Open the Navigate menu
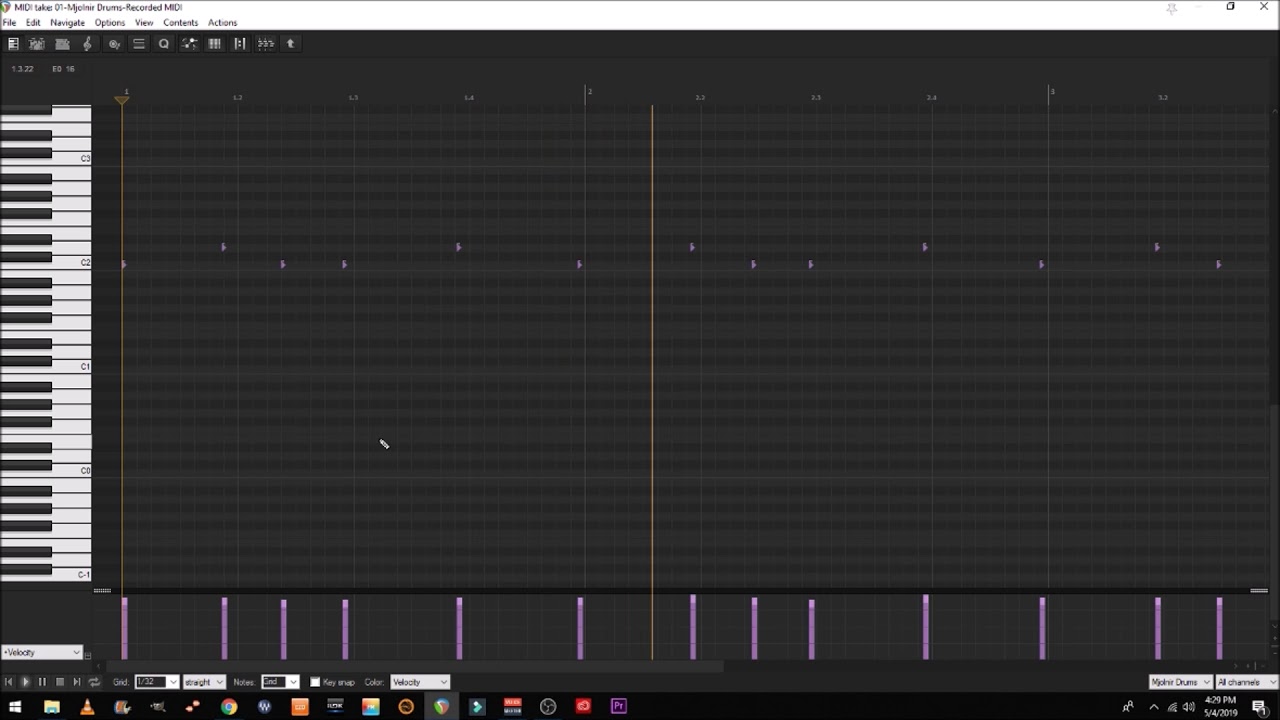 click(67, 22)
